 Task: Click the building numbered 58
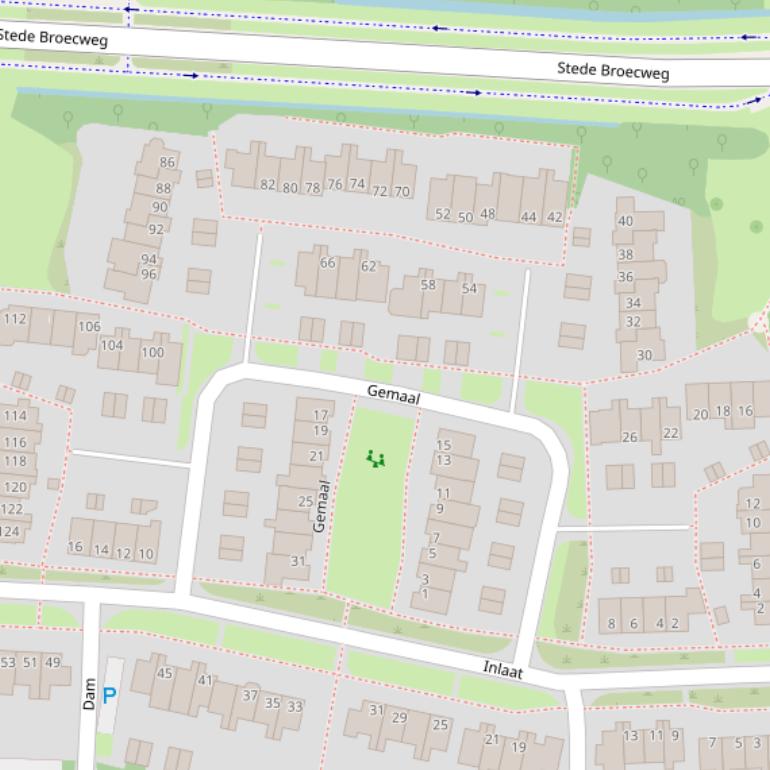click(x=428, y=285)
